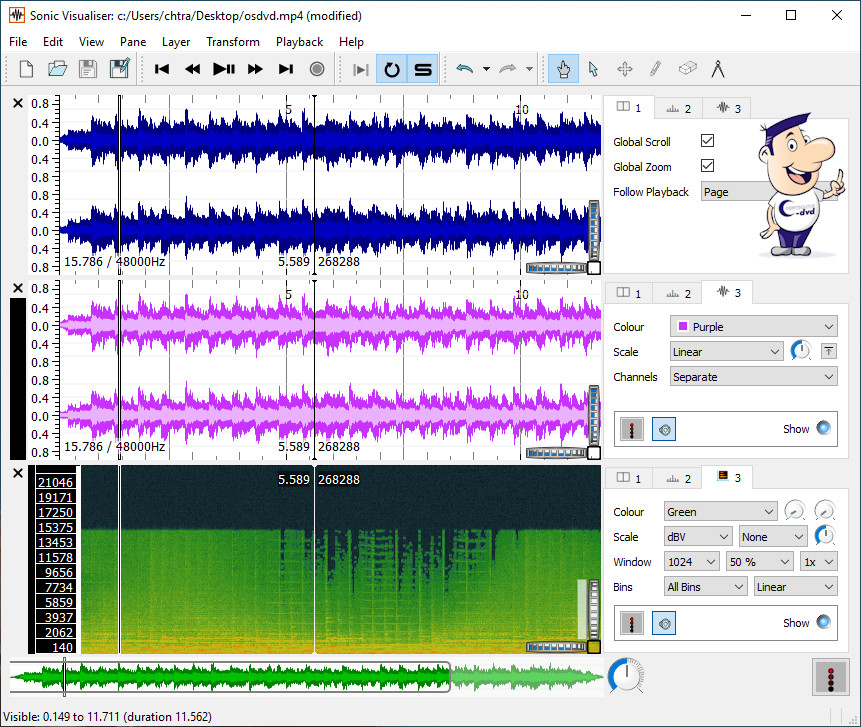Rewind to the start of audio

(162, 69)
